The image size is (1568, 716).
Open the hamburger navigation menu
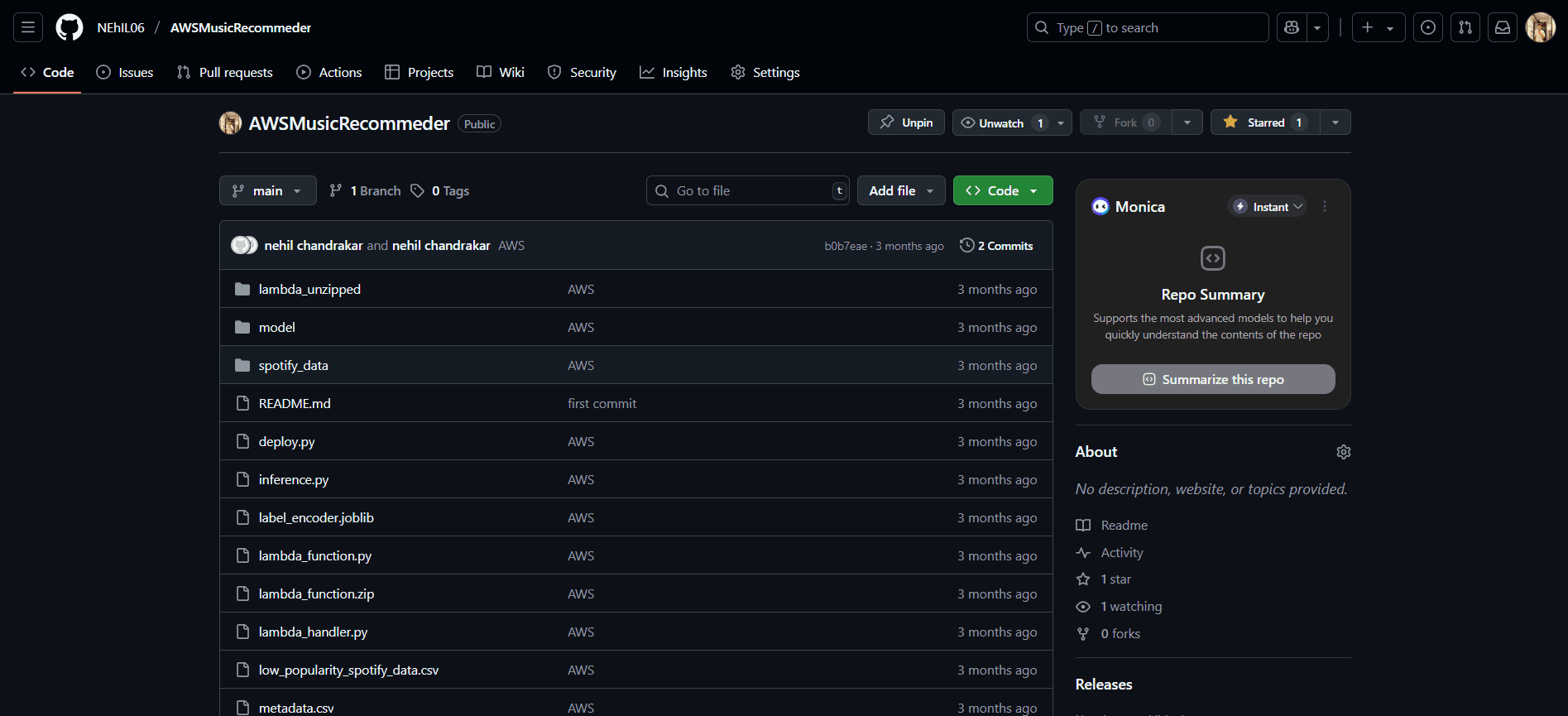point(28,27)
